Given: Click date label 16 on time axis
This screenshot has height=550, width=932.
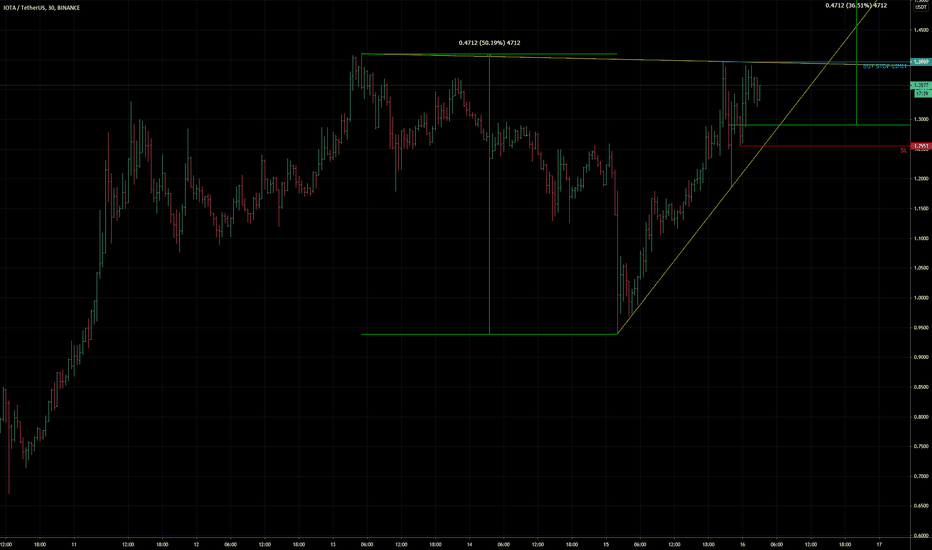Looking at the screenshot, I should [x=742, y=544].
